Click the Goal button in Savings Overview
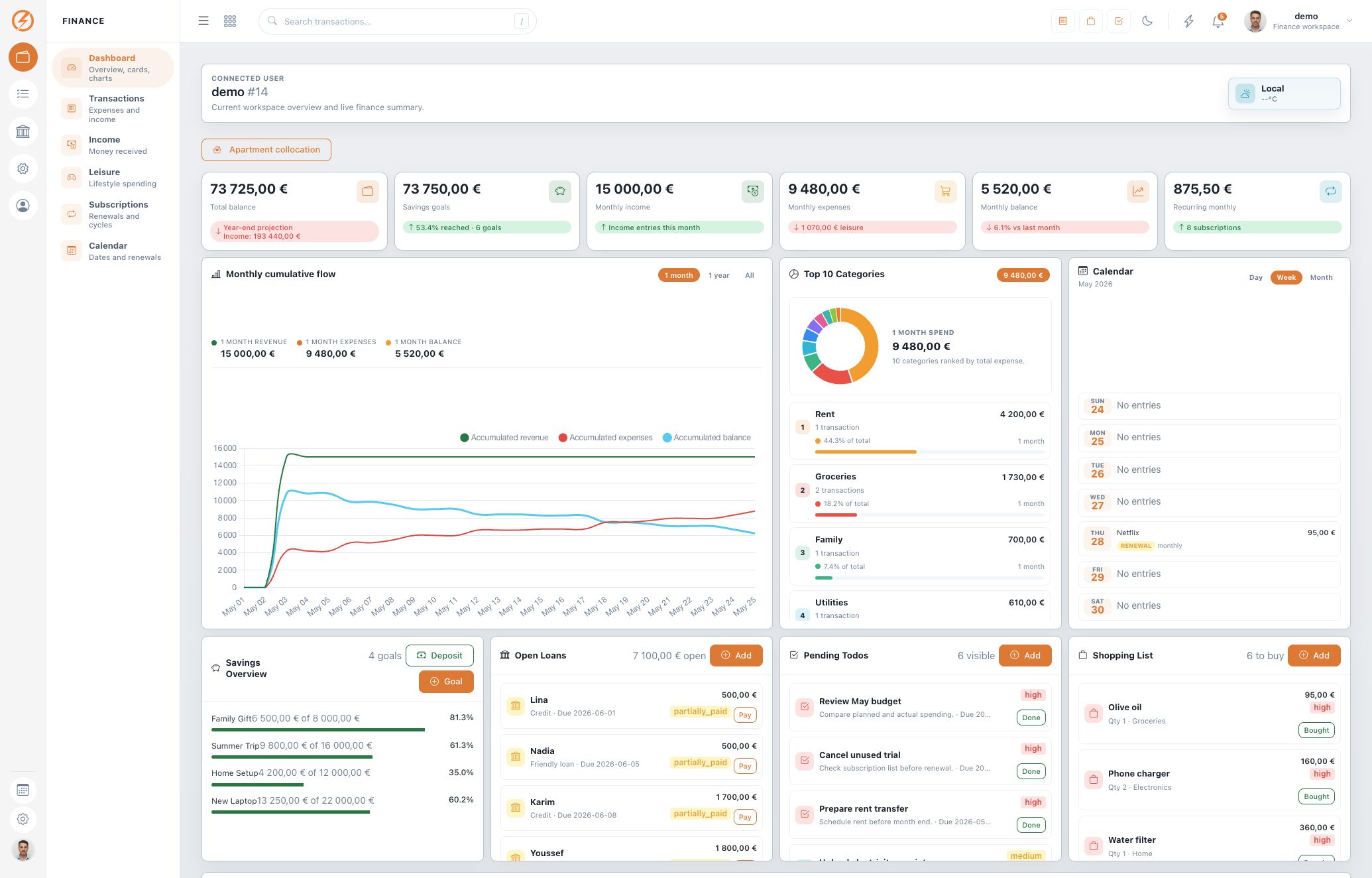 pos(446,682)
